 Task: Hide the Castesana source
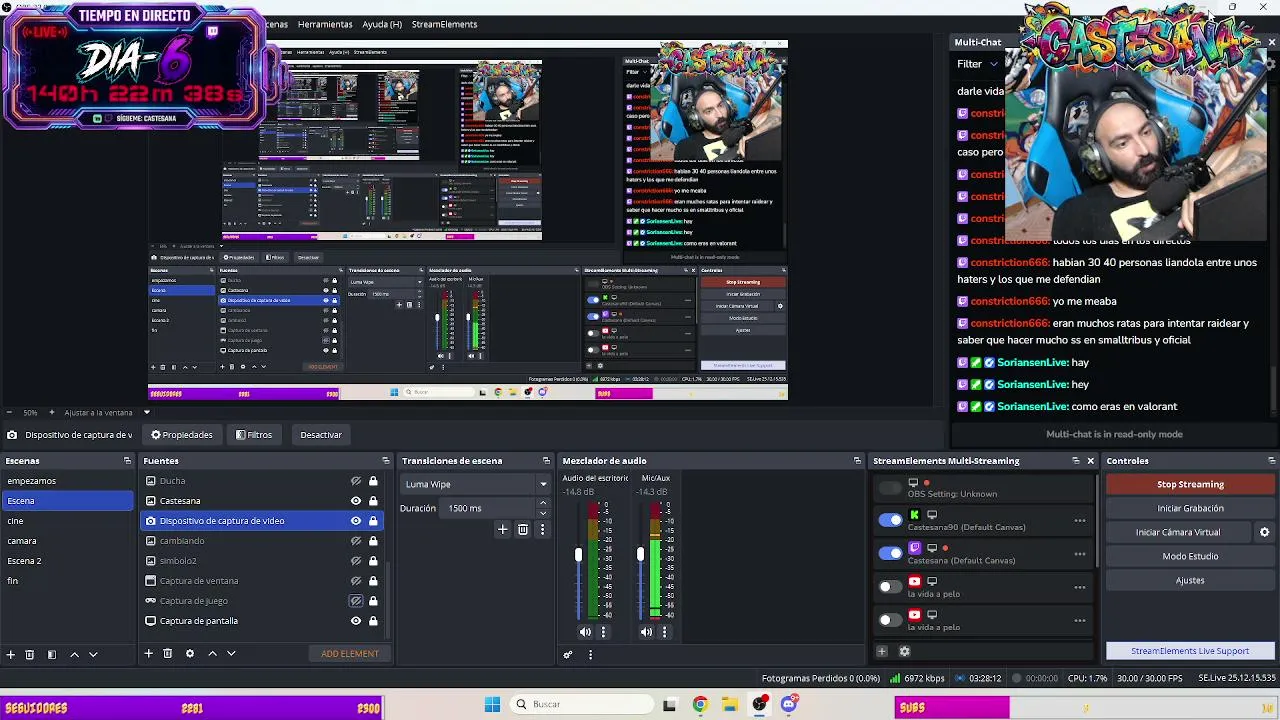point(356,501)
